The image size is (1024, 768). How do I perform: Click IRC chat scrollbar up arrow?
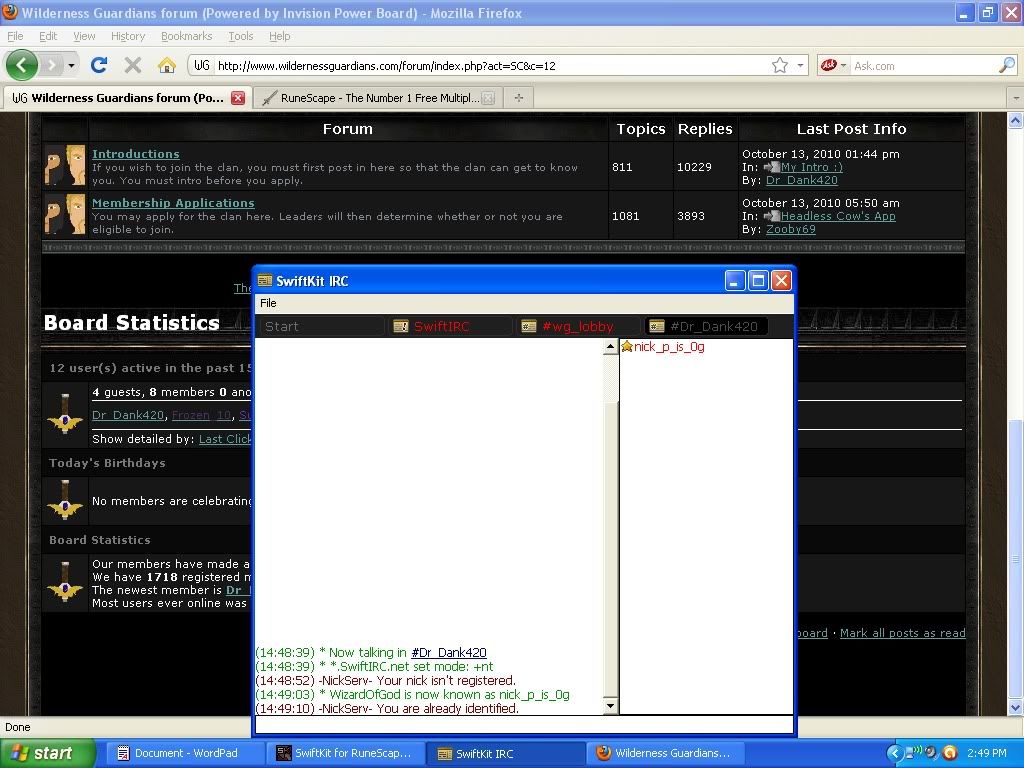click(x=611, y=347)
